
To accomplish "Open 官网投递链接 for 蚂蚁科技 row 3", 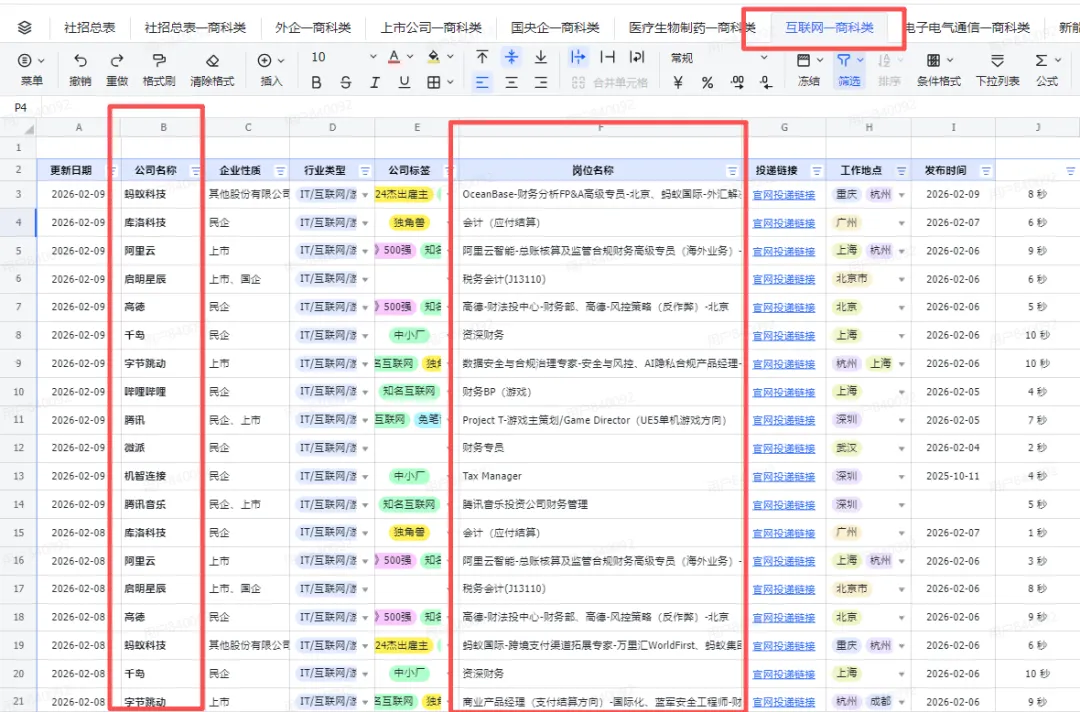I will [784, 196].
